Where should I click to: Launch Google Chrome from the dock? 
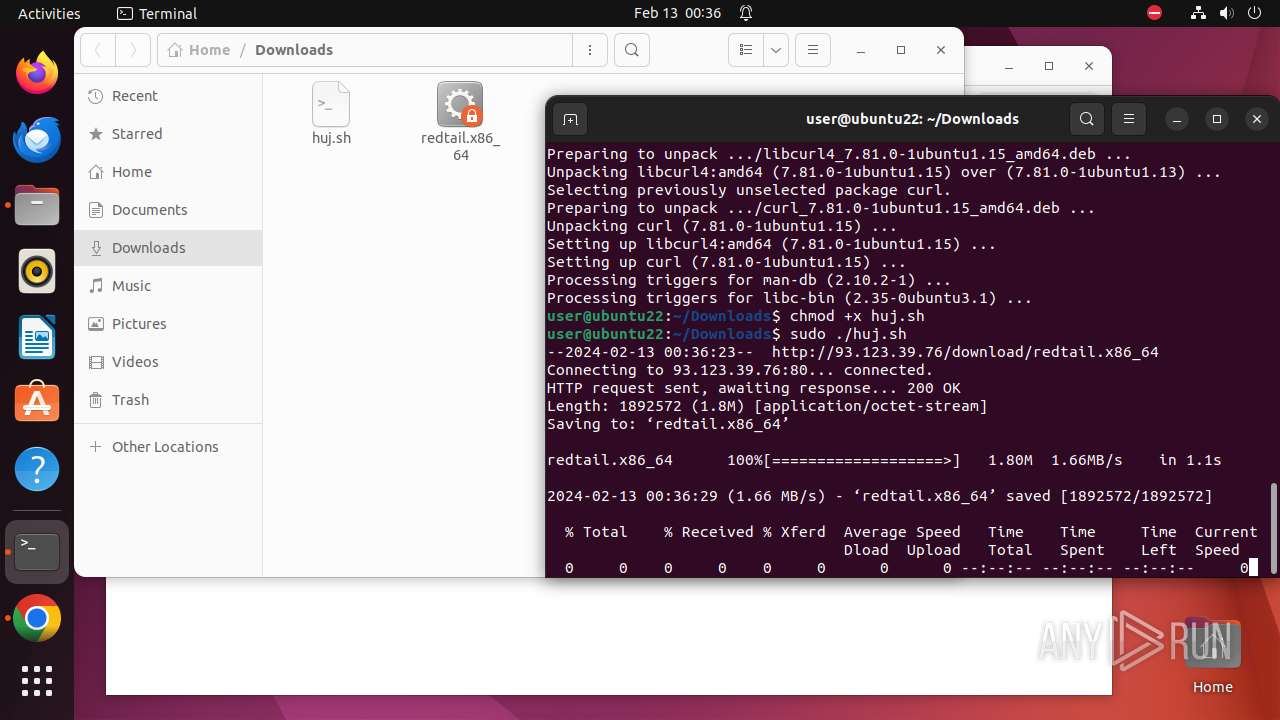37,619
